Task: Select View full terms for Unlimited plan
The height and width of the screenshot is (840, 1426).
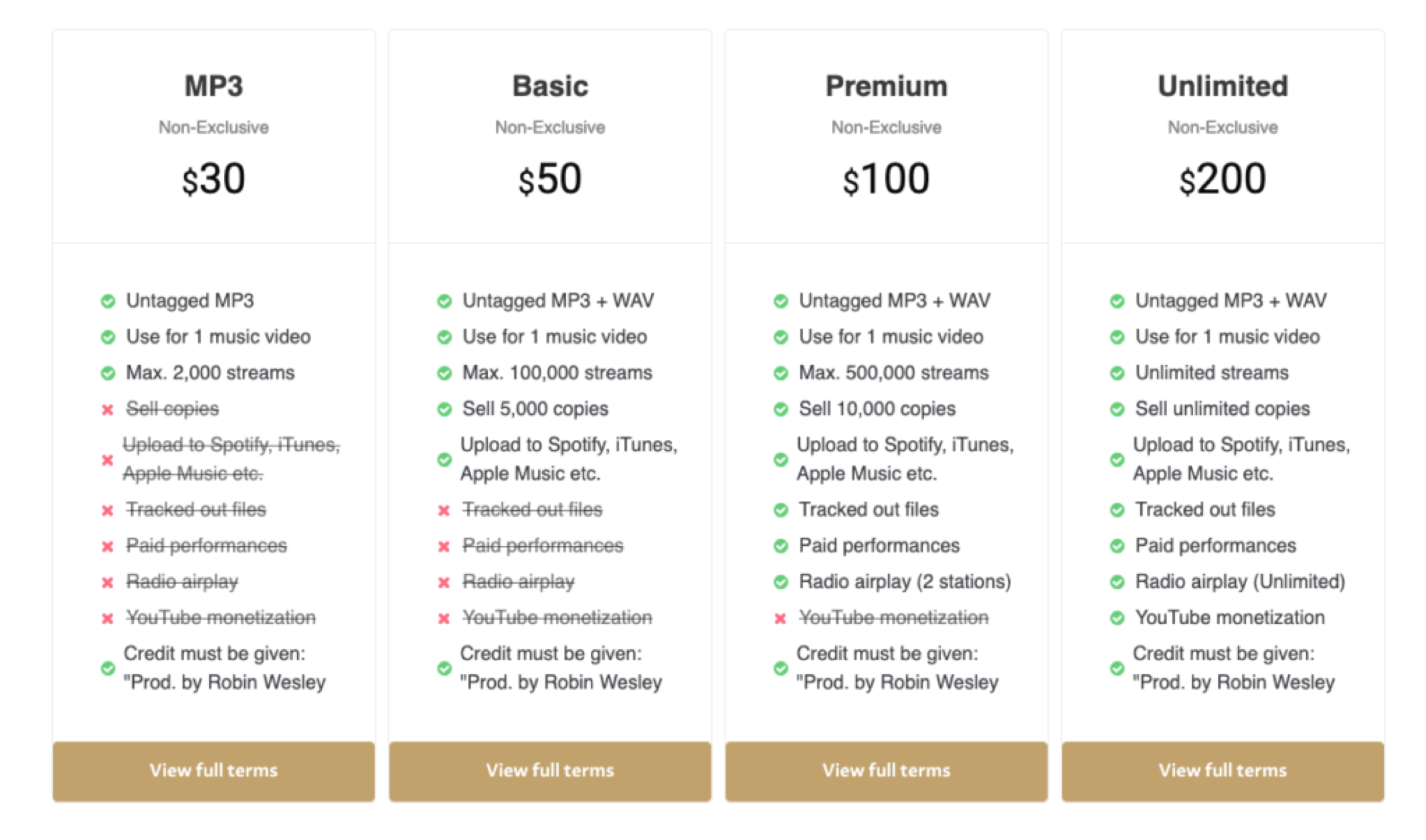Action: pos(1222,770)
